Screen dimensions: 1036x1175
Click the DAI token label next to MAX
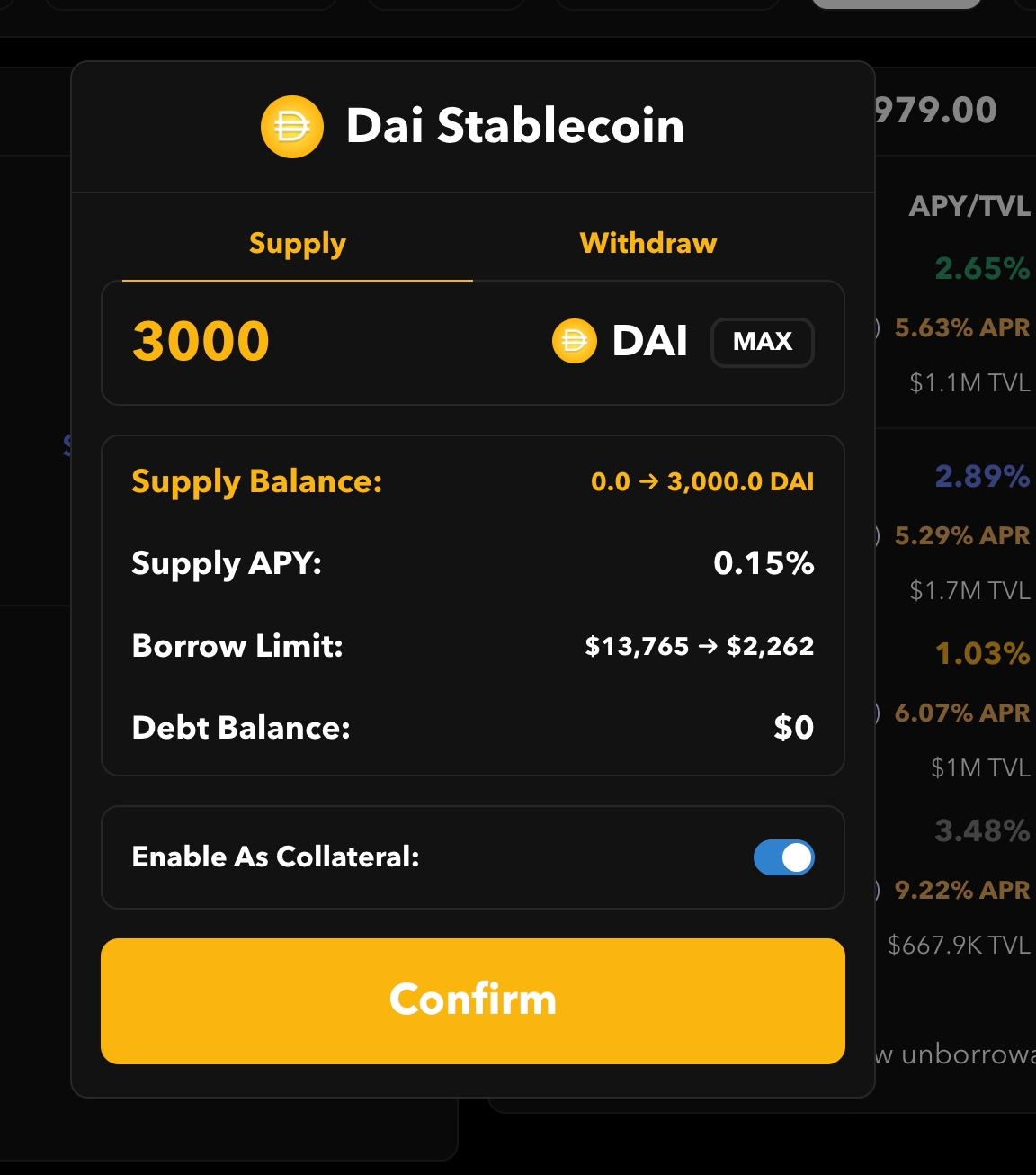[649, 342]
